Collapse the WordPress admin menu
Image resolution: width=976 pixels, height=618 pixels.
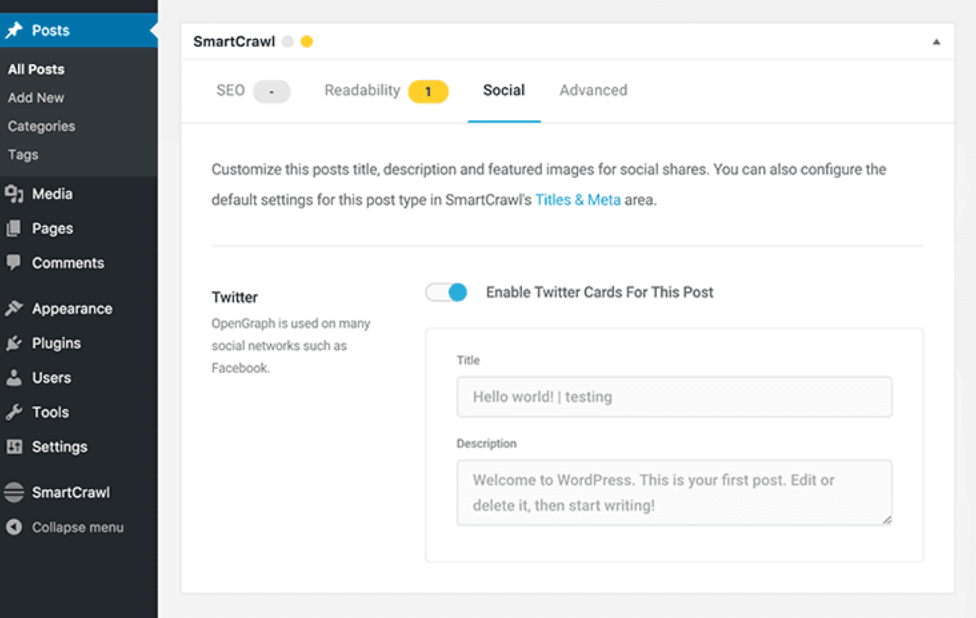[x=14, y=527]
